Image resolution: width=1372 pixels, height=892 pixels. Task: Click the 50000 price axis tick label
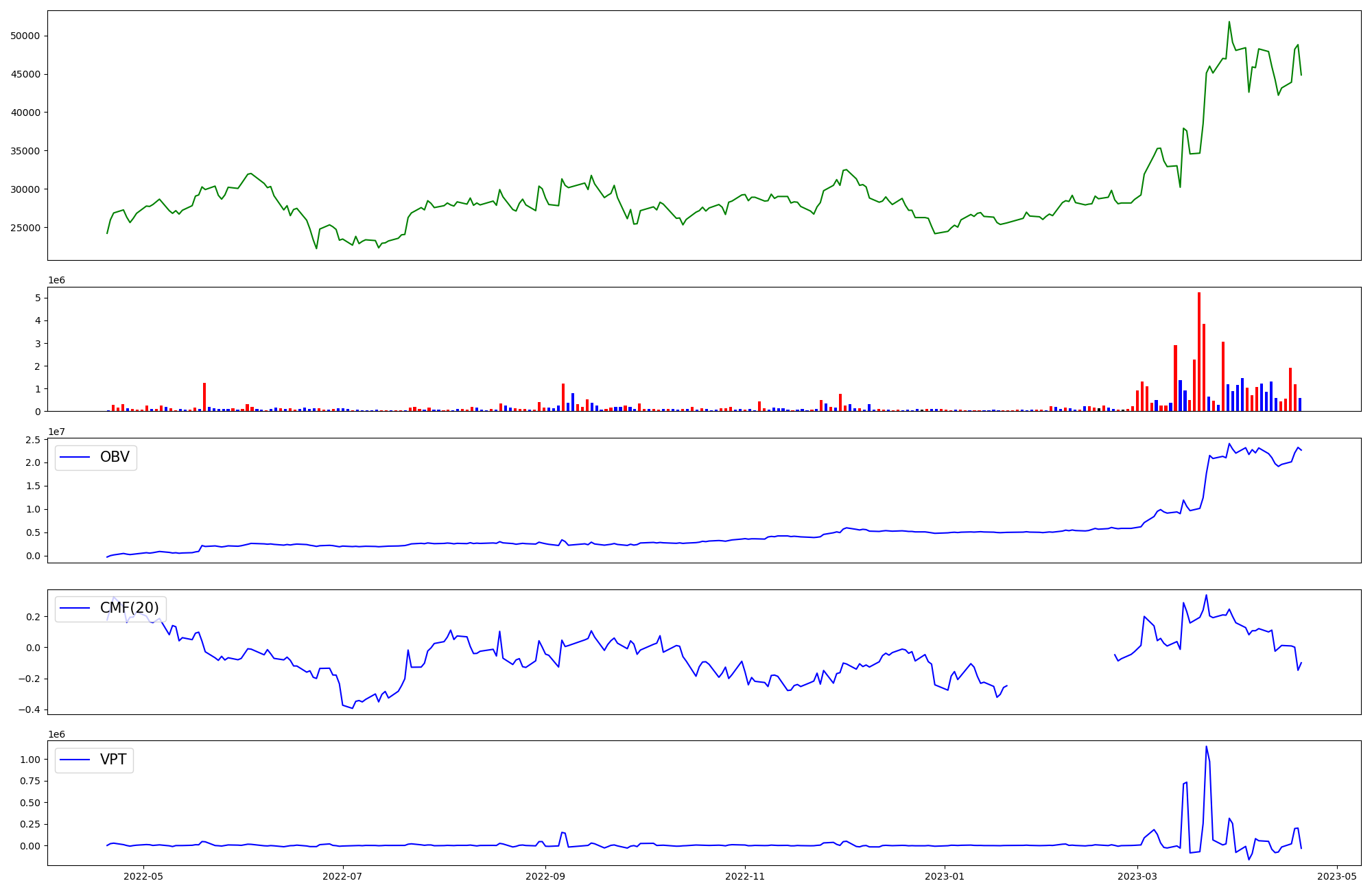[x=25, y=36]
